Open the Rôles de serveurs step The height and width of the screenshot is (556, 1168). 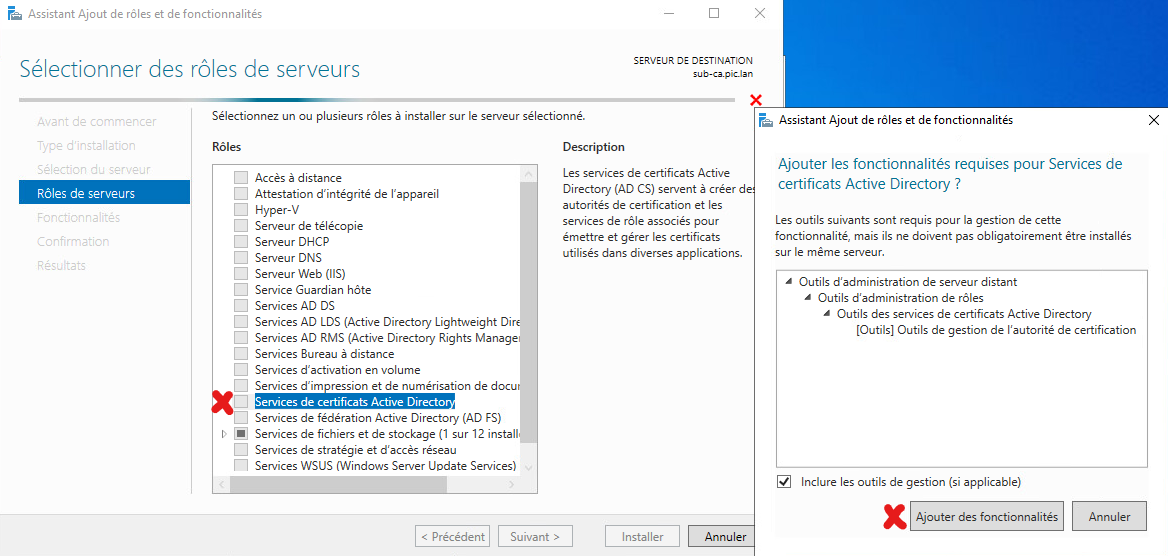tap(86, 193)
